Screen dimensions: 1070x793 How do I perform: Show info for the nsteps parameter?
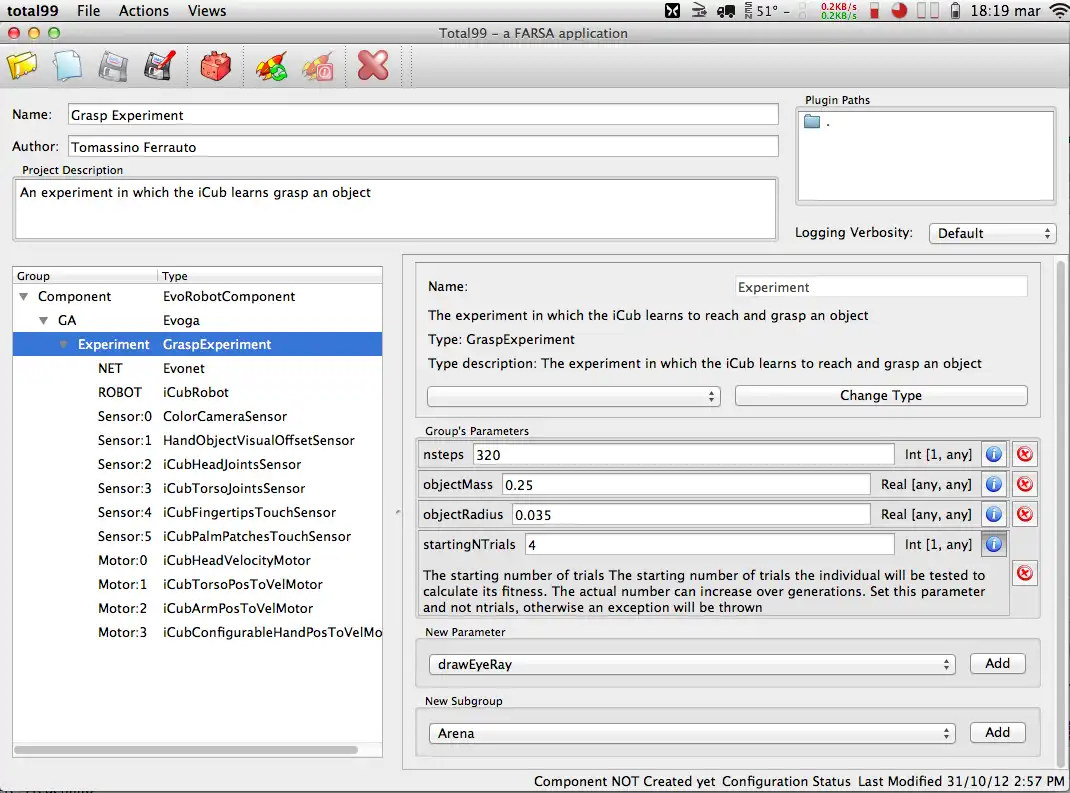[993, 453]
